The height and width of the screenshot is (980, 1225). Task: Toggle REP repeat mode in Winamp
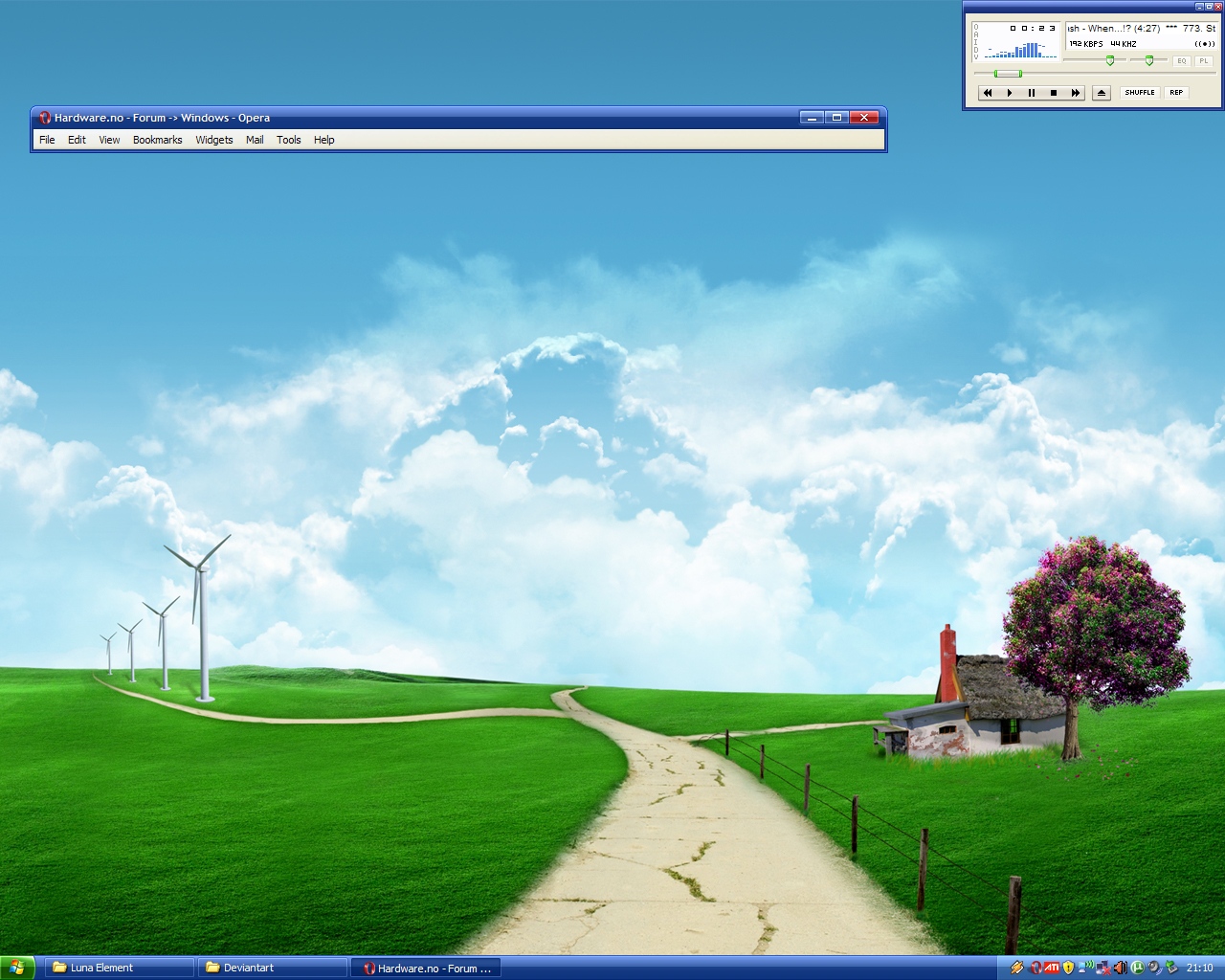(x=1176, y=93)
